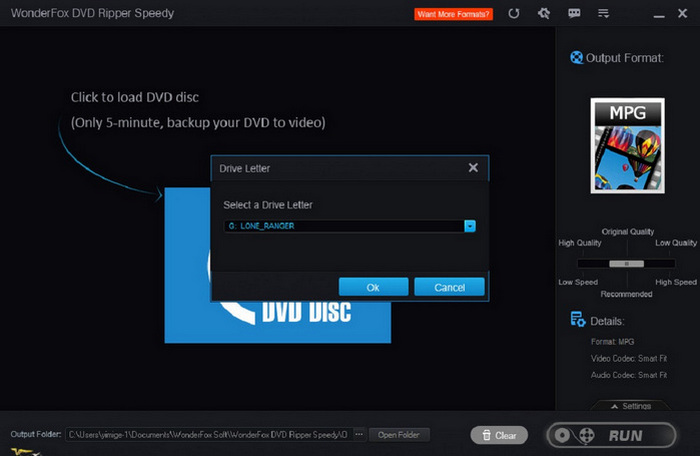This screenshot has height=456, width=700.
Task: Close the Drive Letter dialog
Action: (473, 167)
